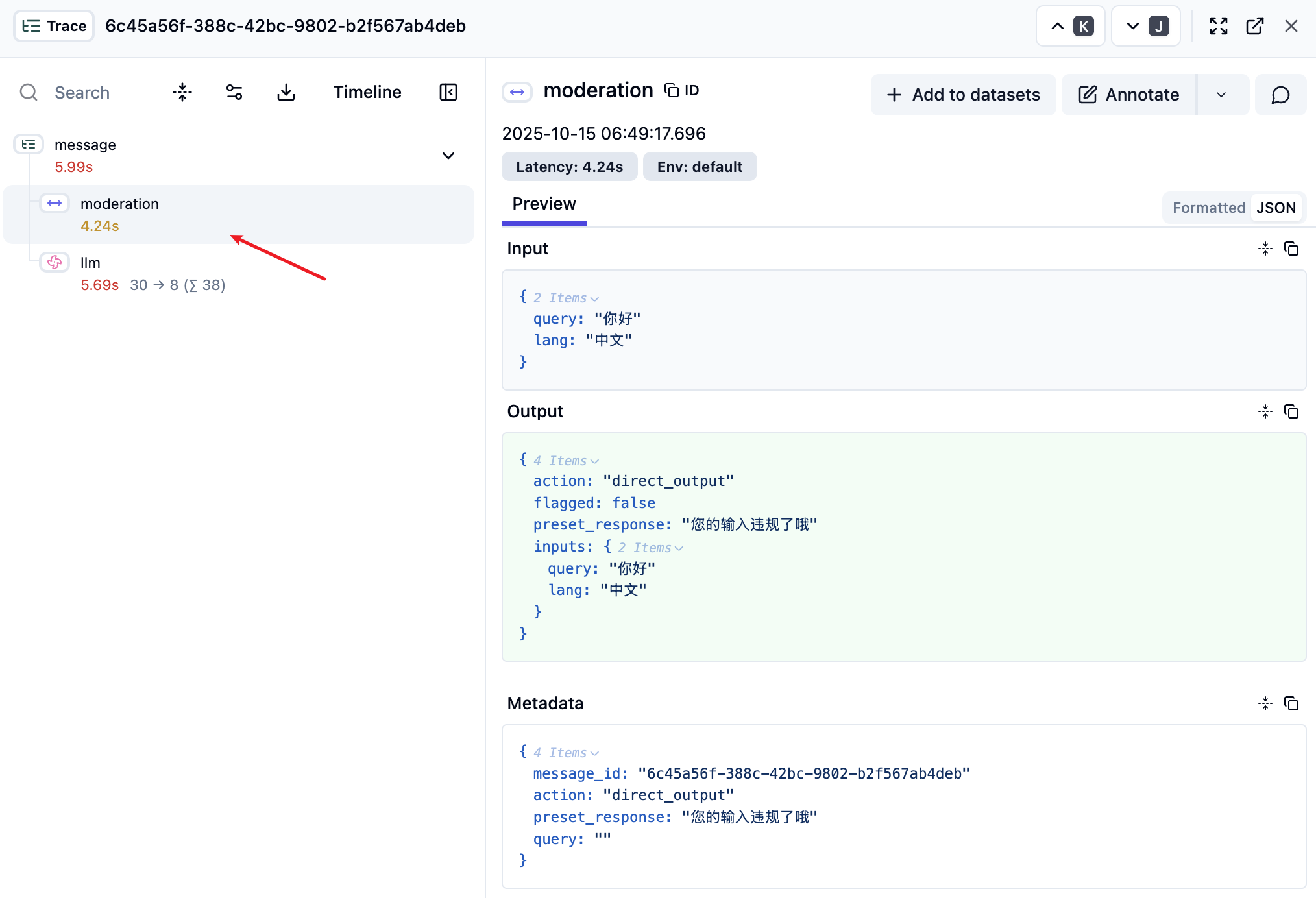Copy the moderation observation ID
This screenshot has height=898, width=1316.
tap(682, 91)
